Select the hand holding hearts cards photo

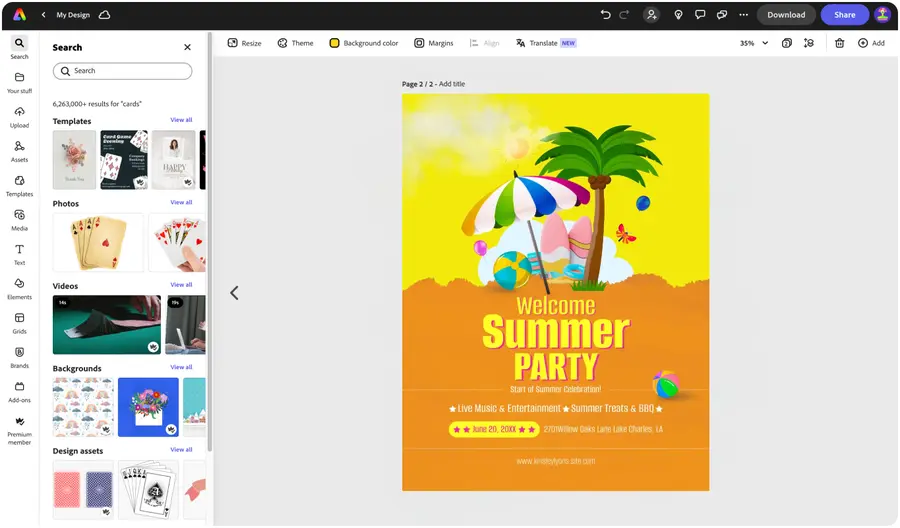[x=177, y=242]
